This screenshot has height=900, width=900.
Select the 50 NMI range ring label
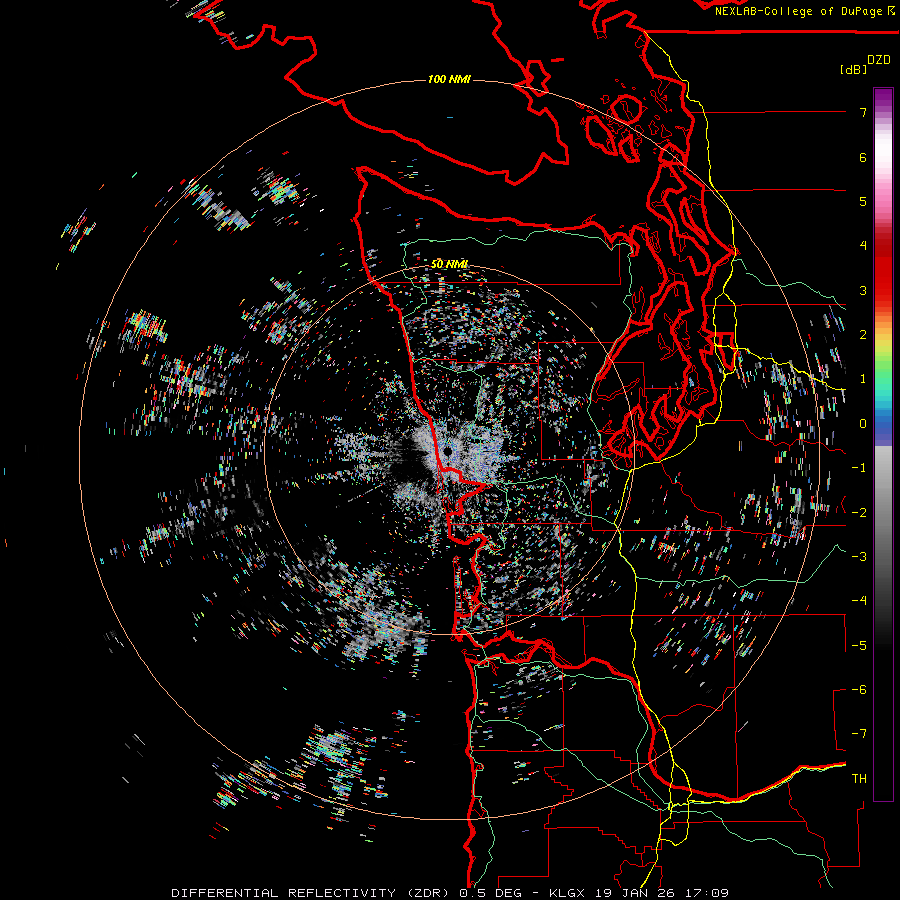coord(450,264)
